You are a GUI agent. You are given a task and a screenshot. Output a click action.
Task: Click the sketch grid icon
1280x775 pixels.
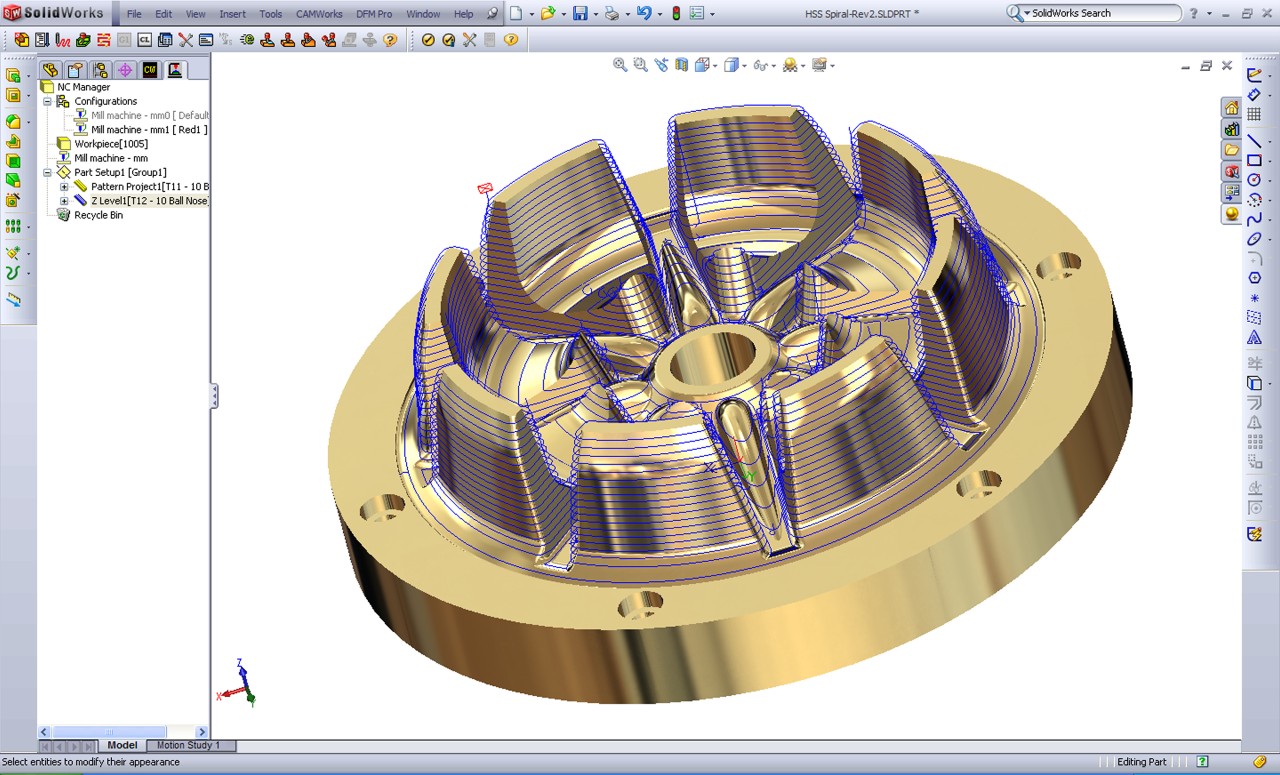[x=1254, y=115]
